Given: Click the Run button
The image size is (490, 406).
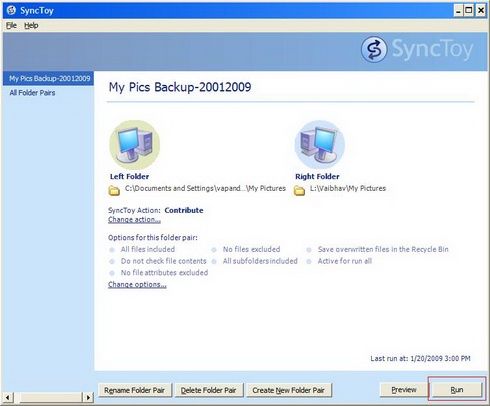Looking at the screenshot, I should pyautogui.click(x=457, y=390).
